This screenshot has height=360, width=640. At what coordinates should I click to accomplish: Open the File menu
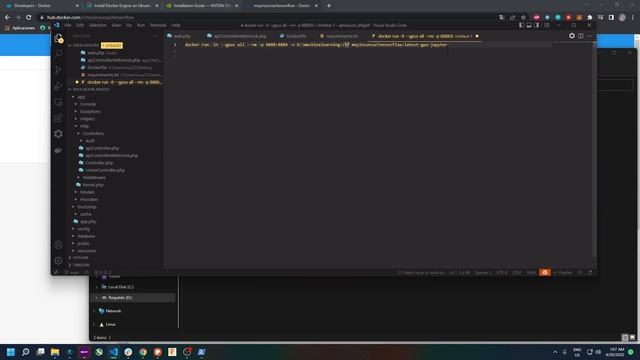pyautogui.click(x=68, y=25)
